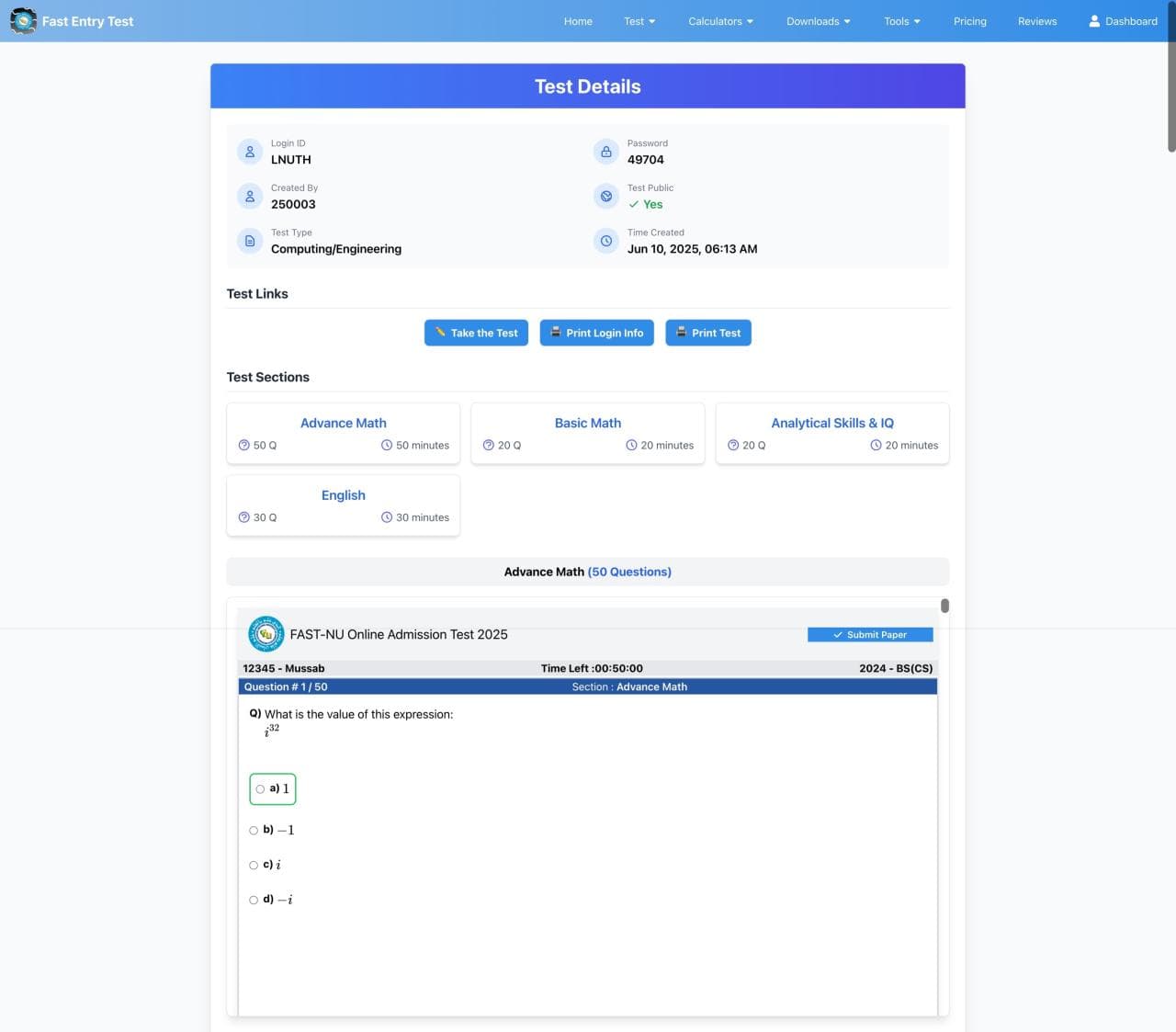1176x1032 pixels.
Task: Click the document icon beside Test Type
Action: 250,240
